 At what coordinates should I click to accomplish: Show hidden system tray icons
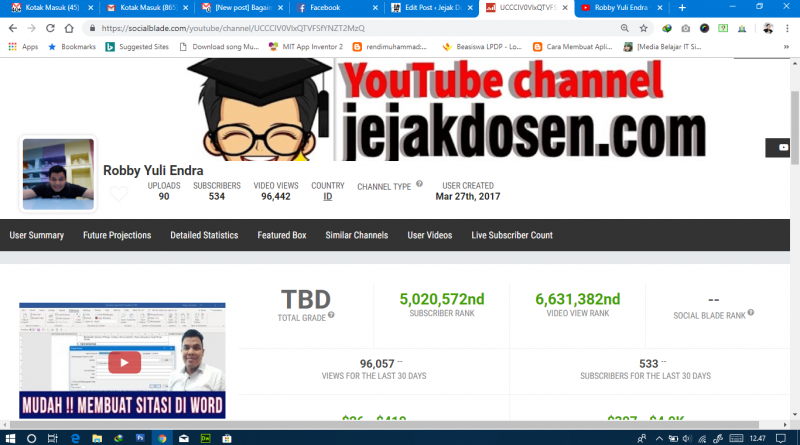[x=659, y=438]
